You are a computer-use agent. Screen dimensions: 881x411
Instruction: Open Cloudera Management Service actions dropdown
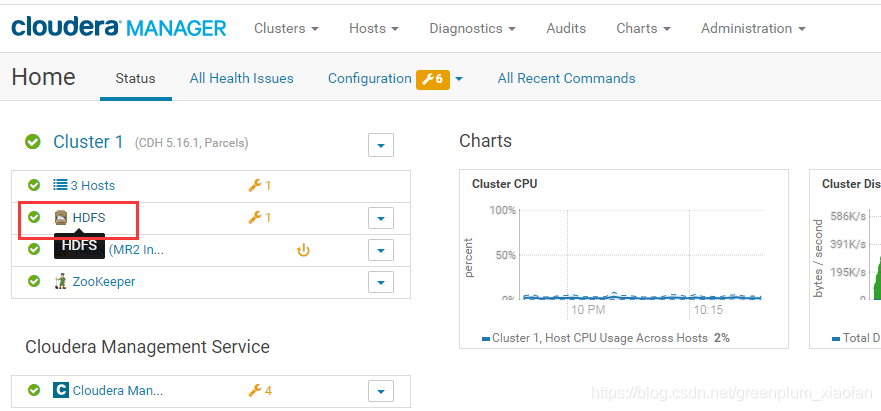click(x=381, y=391)
